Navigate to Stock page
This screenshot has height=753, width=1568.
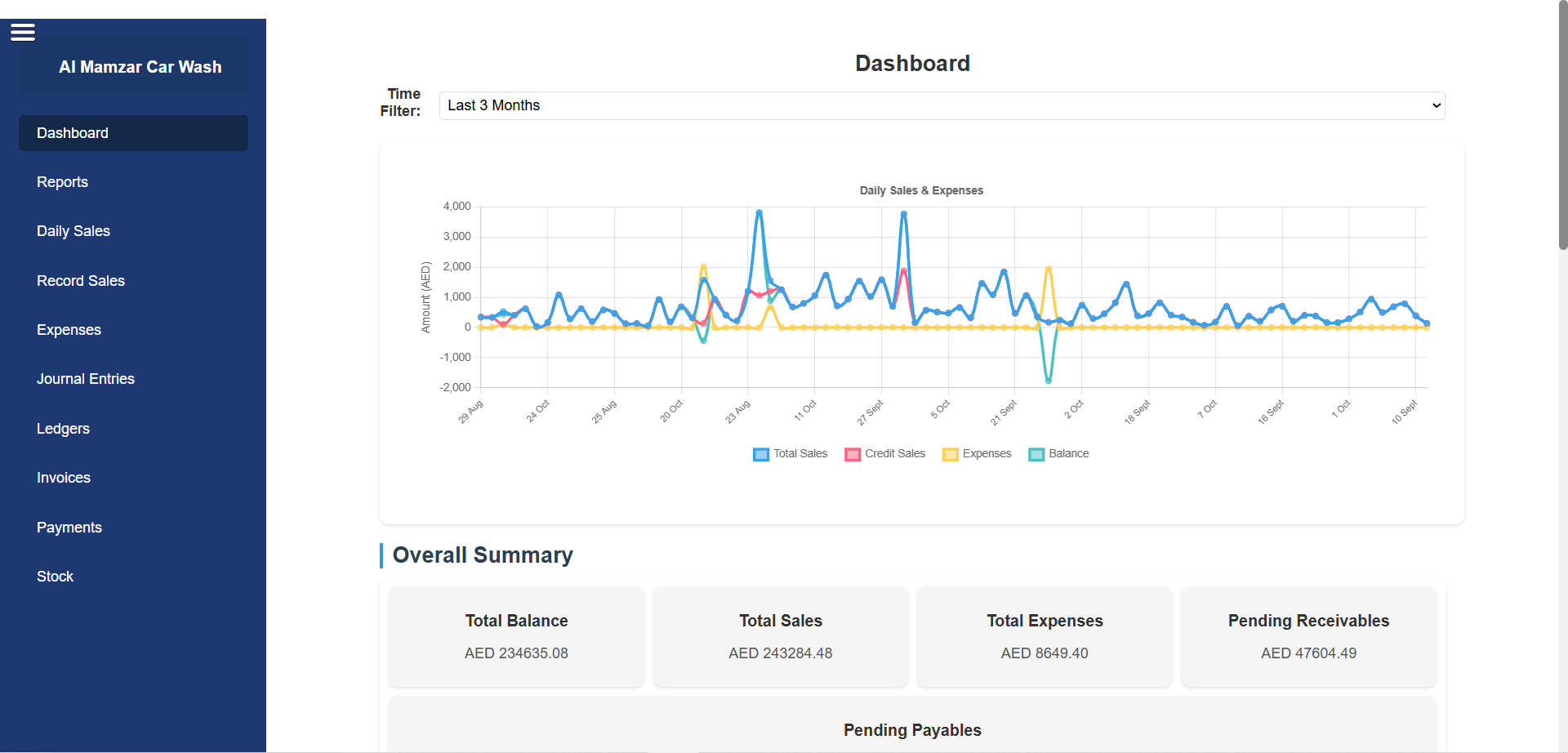tap(55, 577)
